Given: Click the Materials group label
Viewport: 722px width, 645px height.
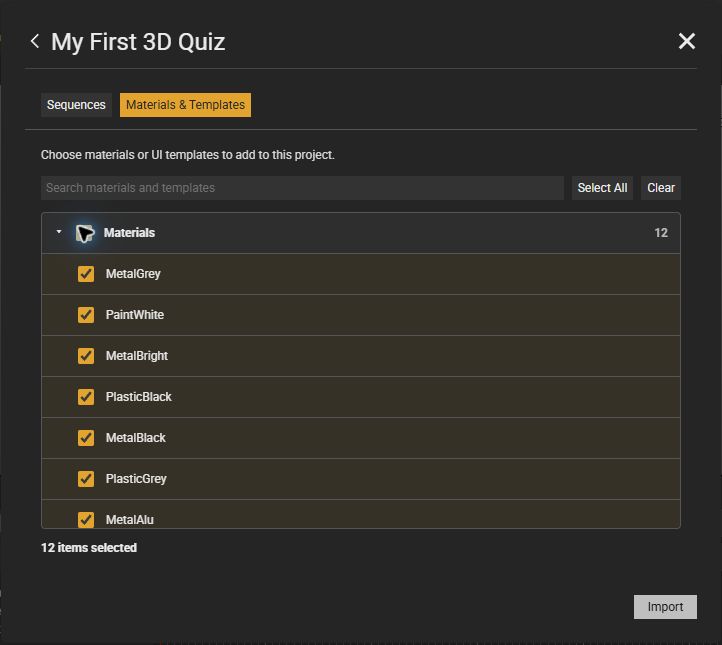Looking at the screenshot, I should (129, 233).
